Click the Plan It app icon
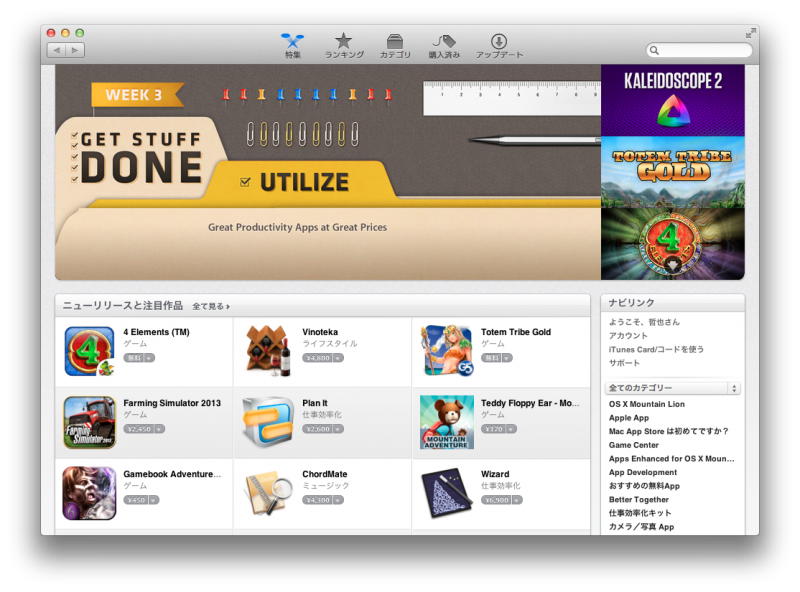The width and height of the screenshot is (800, 592). pyautogui.click(x=268, y=423)
